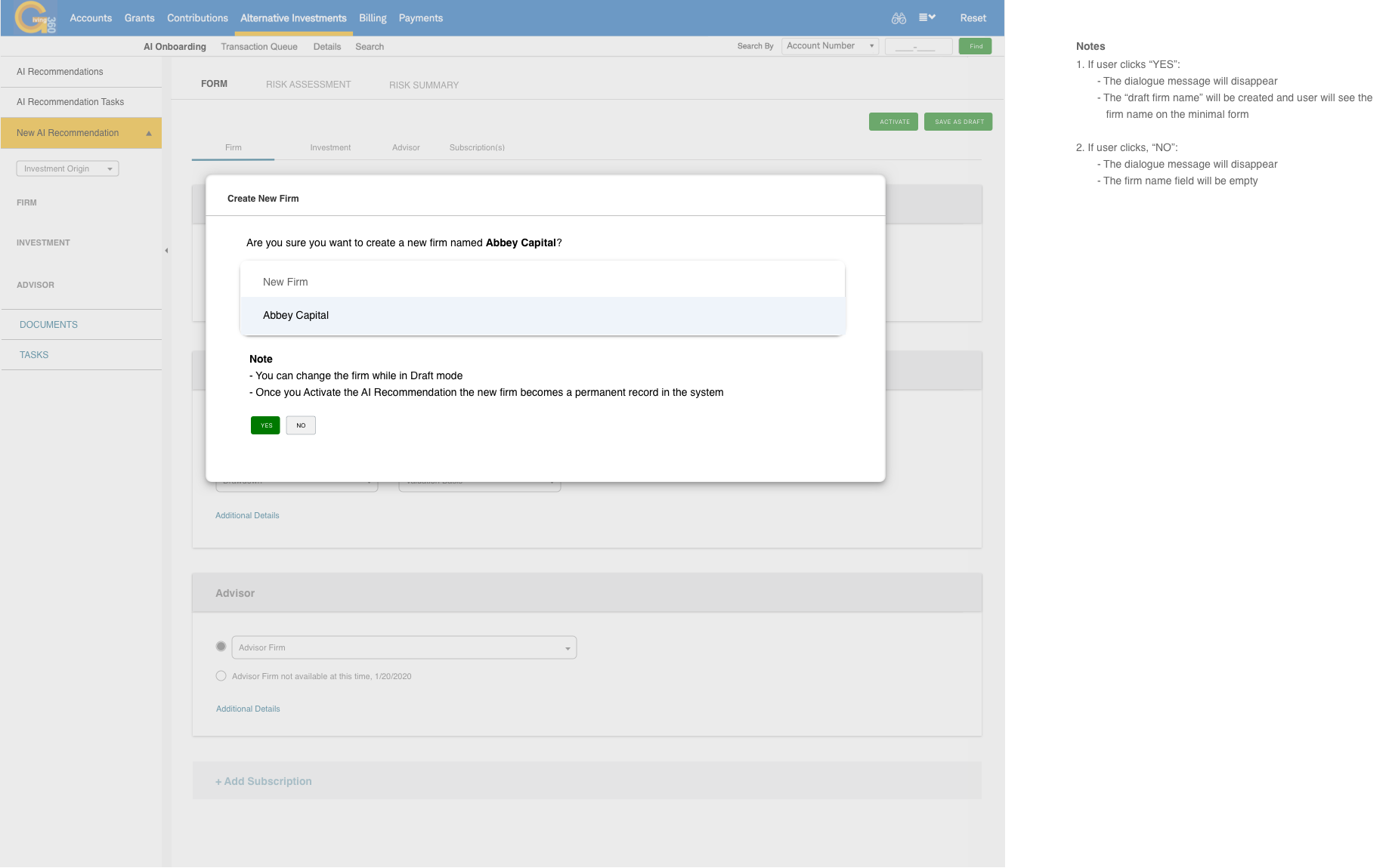Screen dimensions: 1389x868
Task: Open the Alternative Investments menu
Action: [293, 18]
